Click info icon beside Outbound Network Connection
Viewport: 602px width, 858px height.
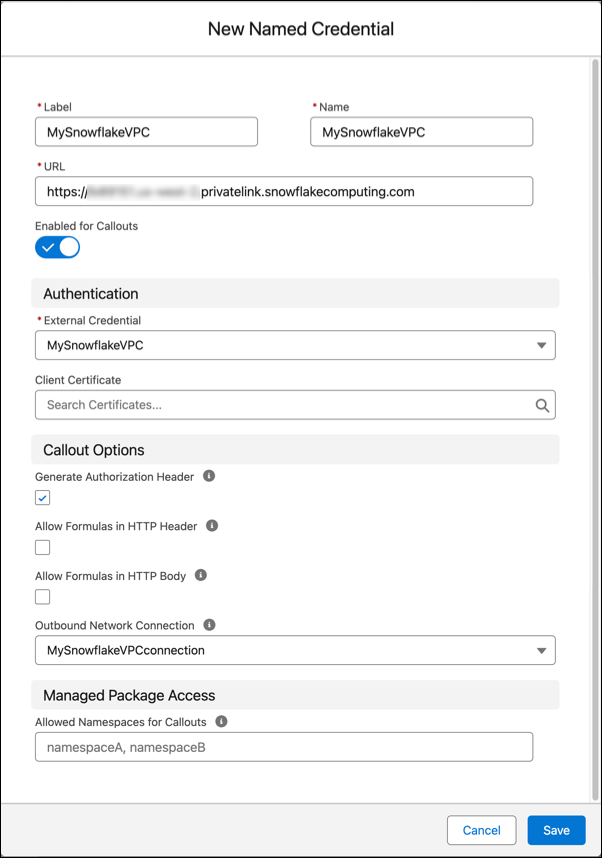tap(209, 624)
